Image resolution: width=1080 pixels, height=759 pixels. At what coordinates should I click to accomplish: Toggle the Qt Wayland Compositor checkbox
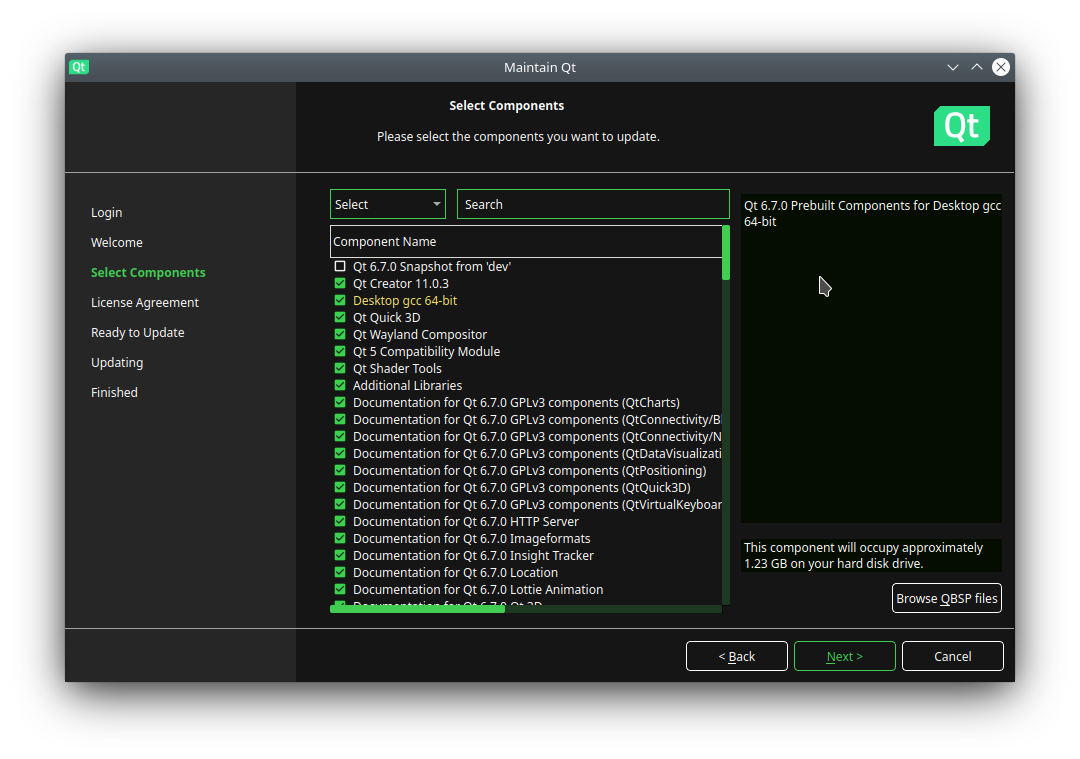click(x=340, y=334)
